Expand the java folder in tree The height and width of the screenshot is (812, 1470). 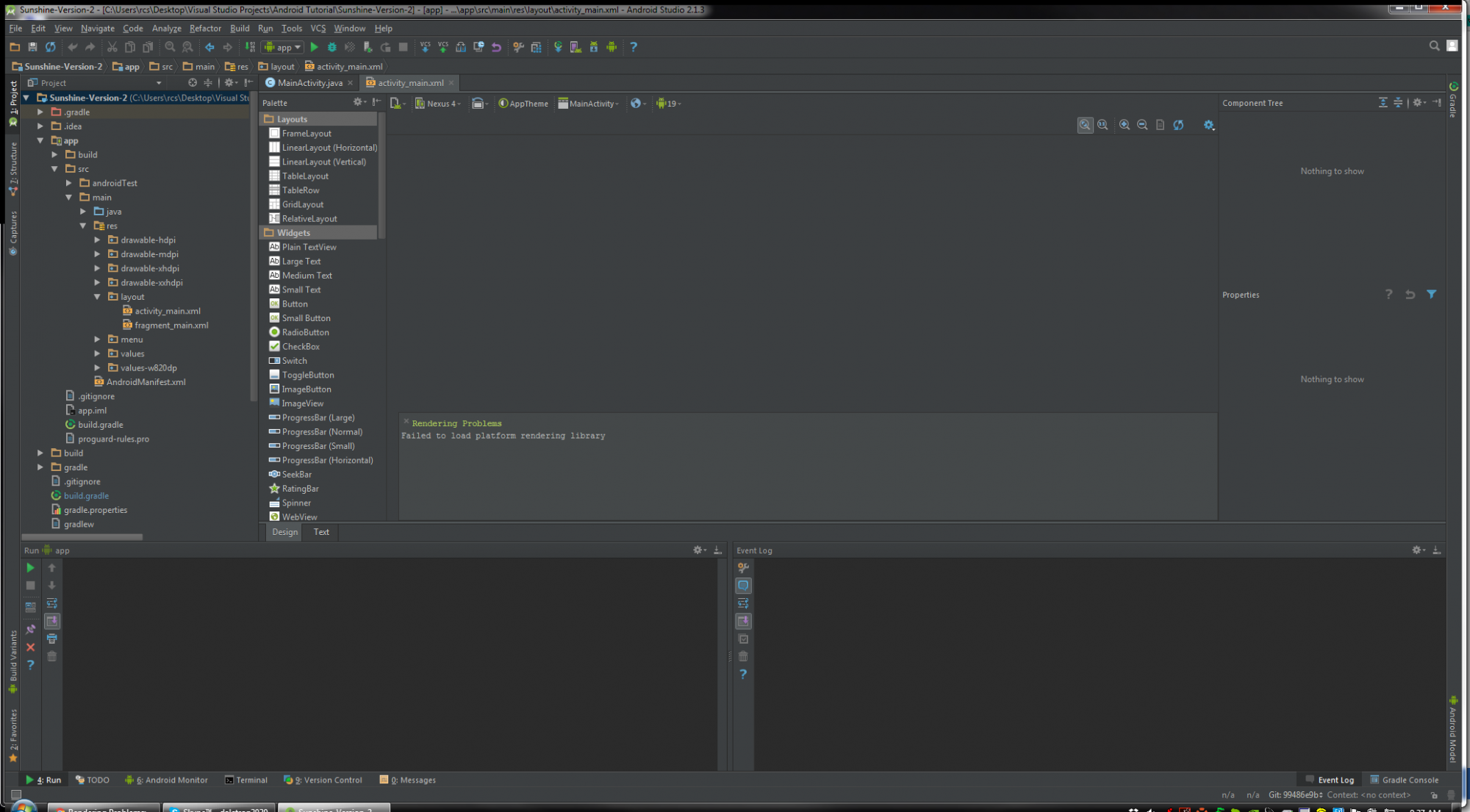(83, 212)
